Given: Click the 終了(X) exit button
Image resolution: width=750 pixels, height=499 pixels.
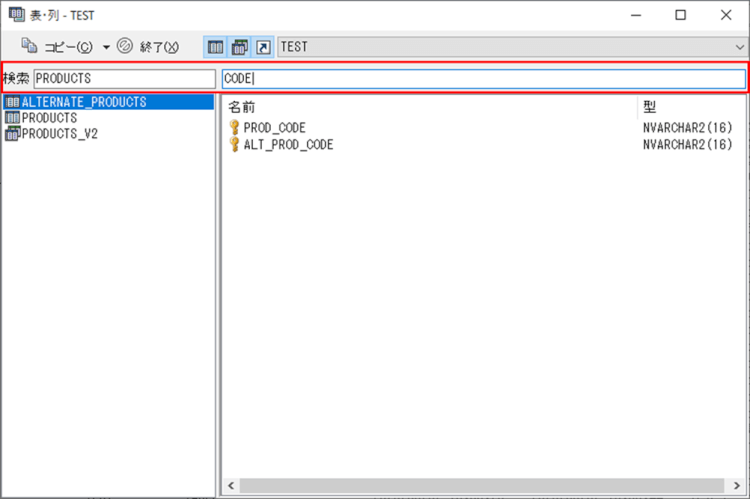Looking at the screenshot, I should [x=148, y=46].
